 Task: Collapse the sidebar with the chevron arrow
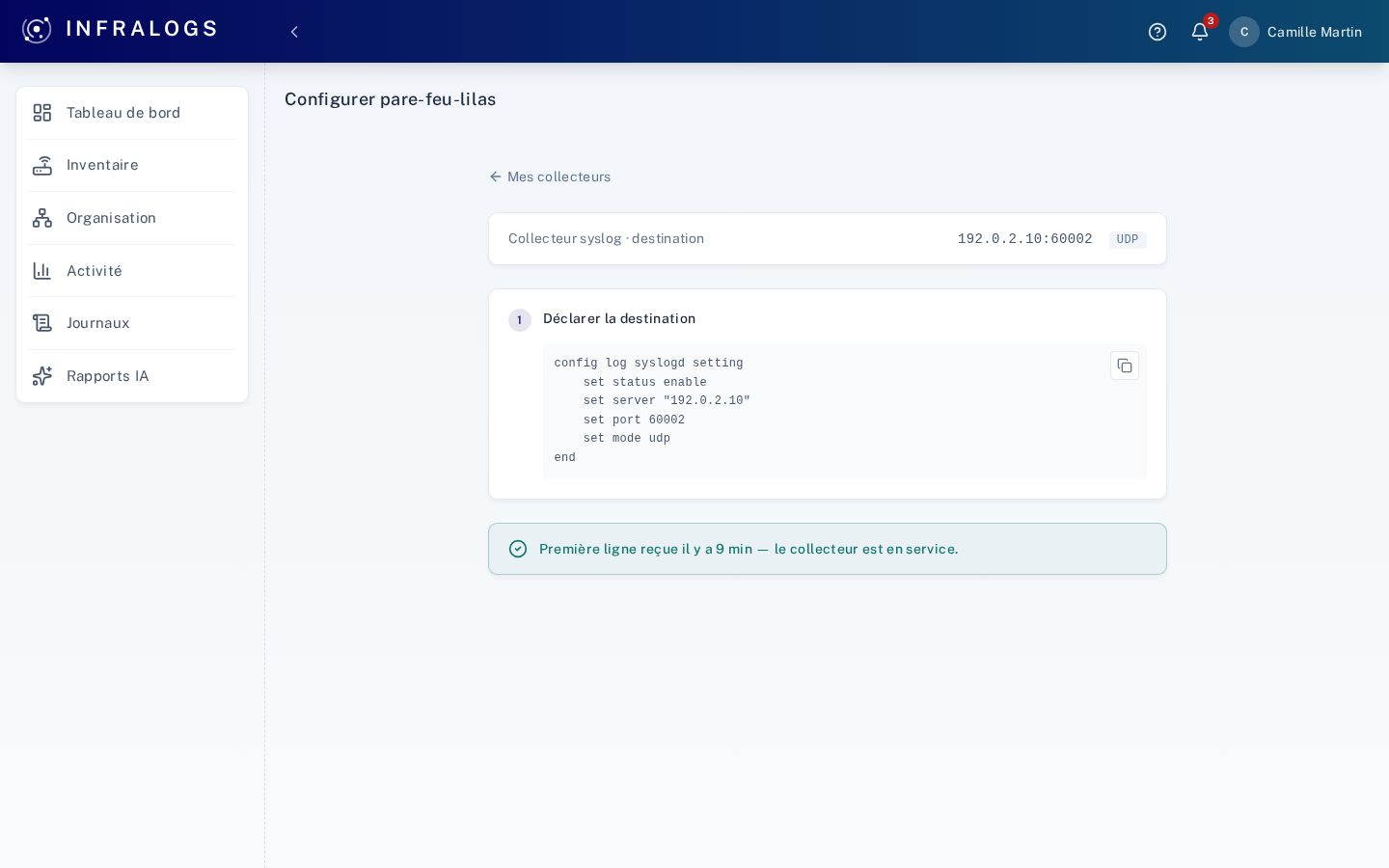pos(294,32)
